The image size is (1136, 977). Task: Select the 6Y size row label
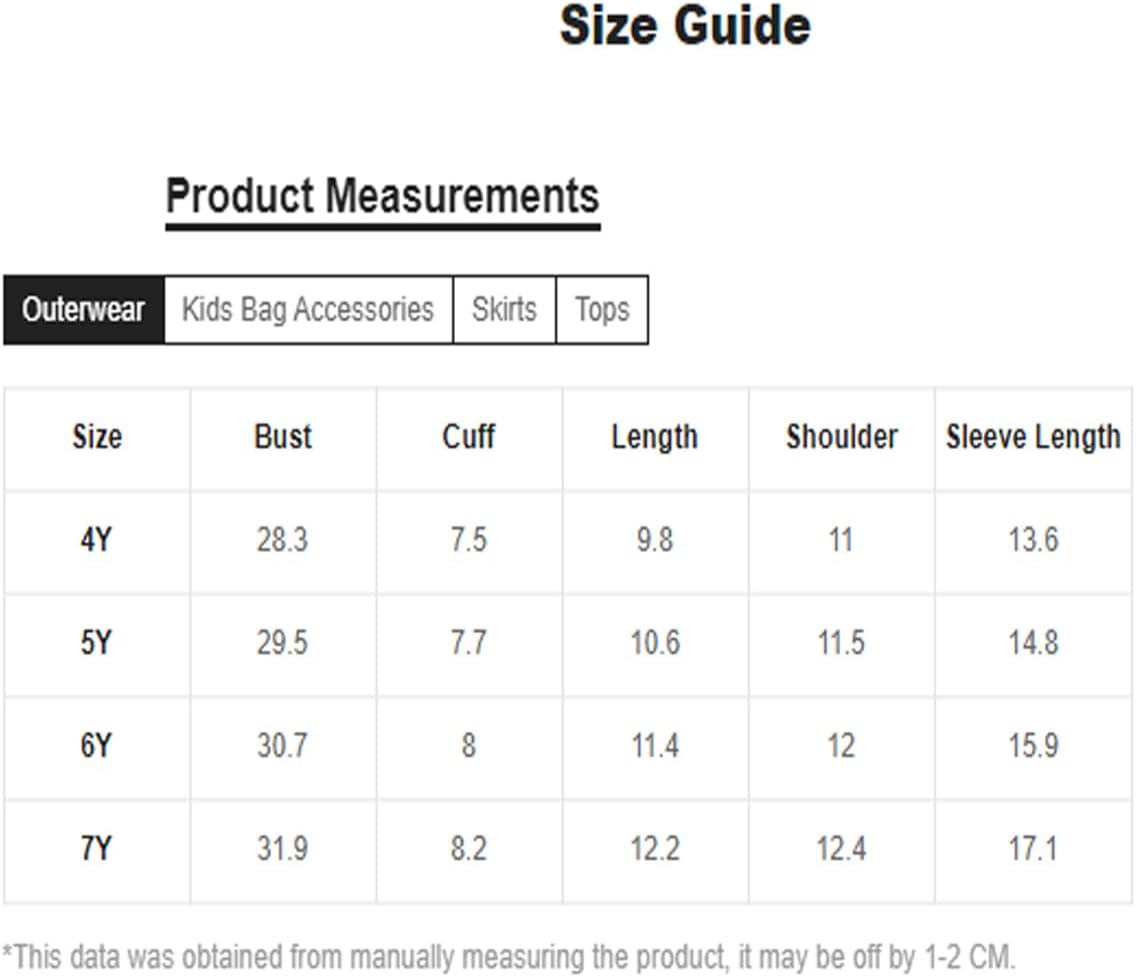(x=96, y=746)
